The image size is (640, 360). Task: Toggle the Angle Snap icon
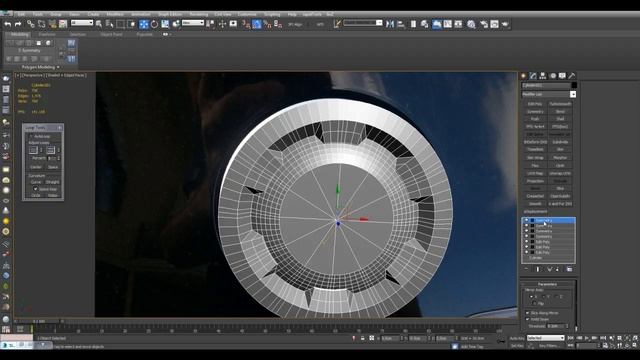pos(257,24)
